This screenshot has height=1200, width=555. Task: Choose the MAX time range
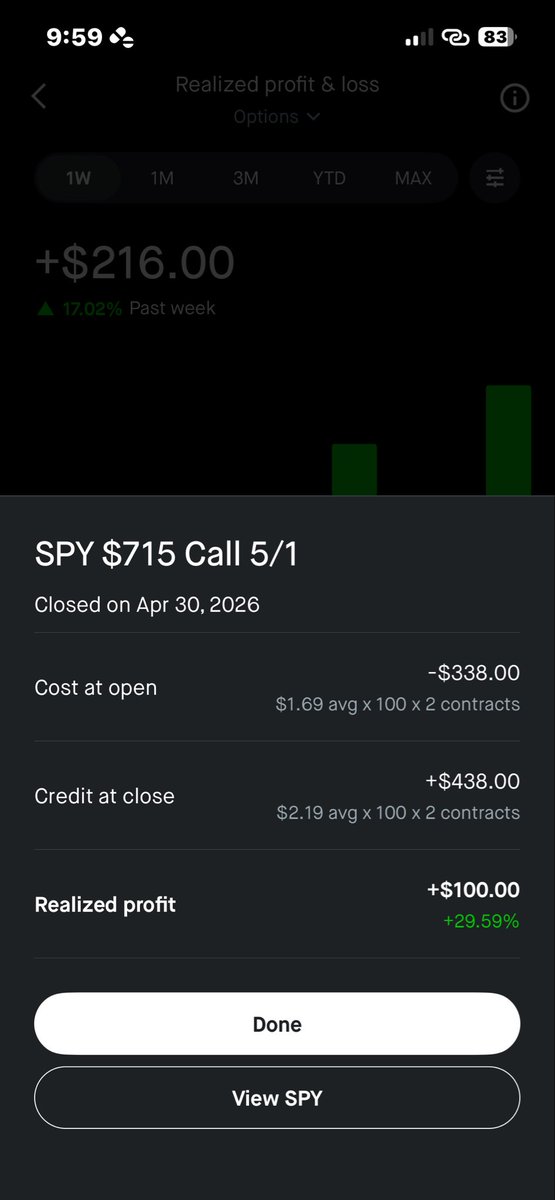pos(413,179)
